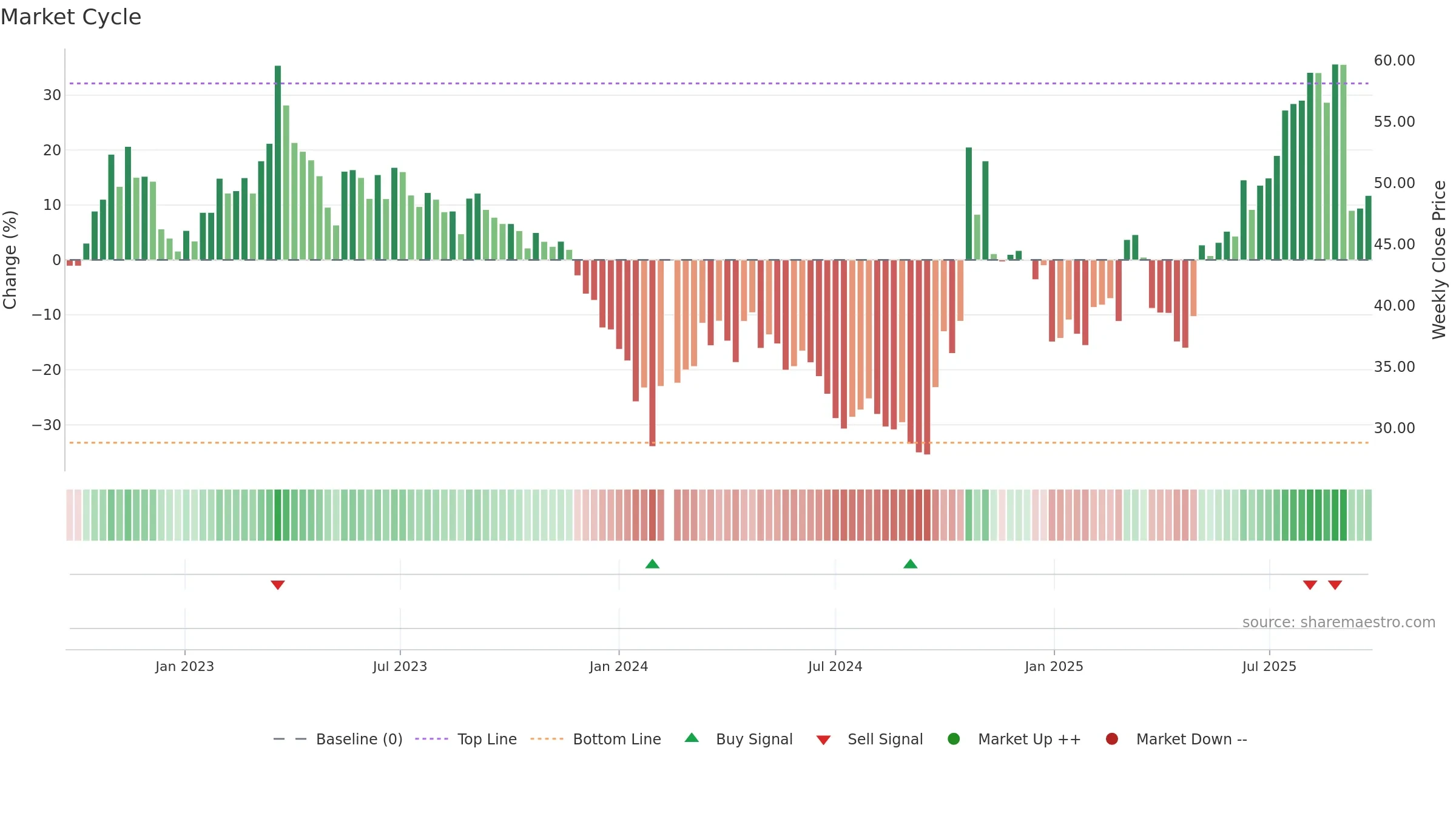Click the 30.00 price tick on the right axis
1456x819 pixels.
pos(1394,428)
